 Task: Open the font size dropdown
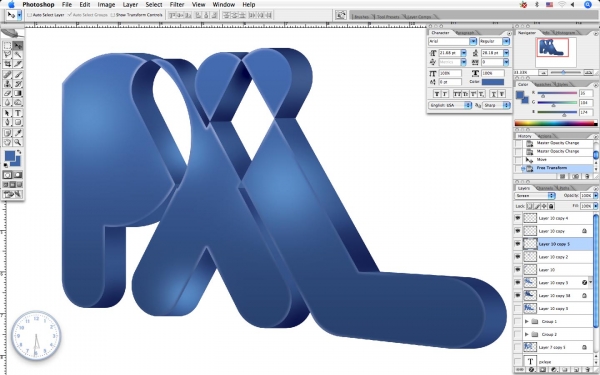pos(464,53)
